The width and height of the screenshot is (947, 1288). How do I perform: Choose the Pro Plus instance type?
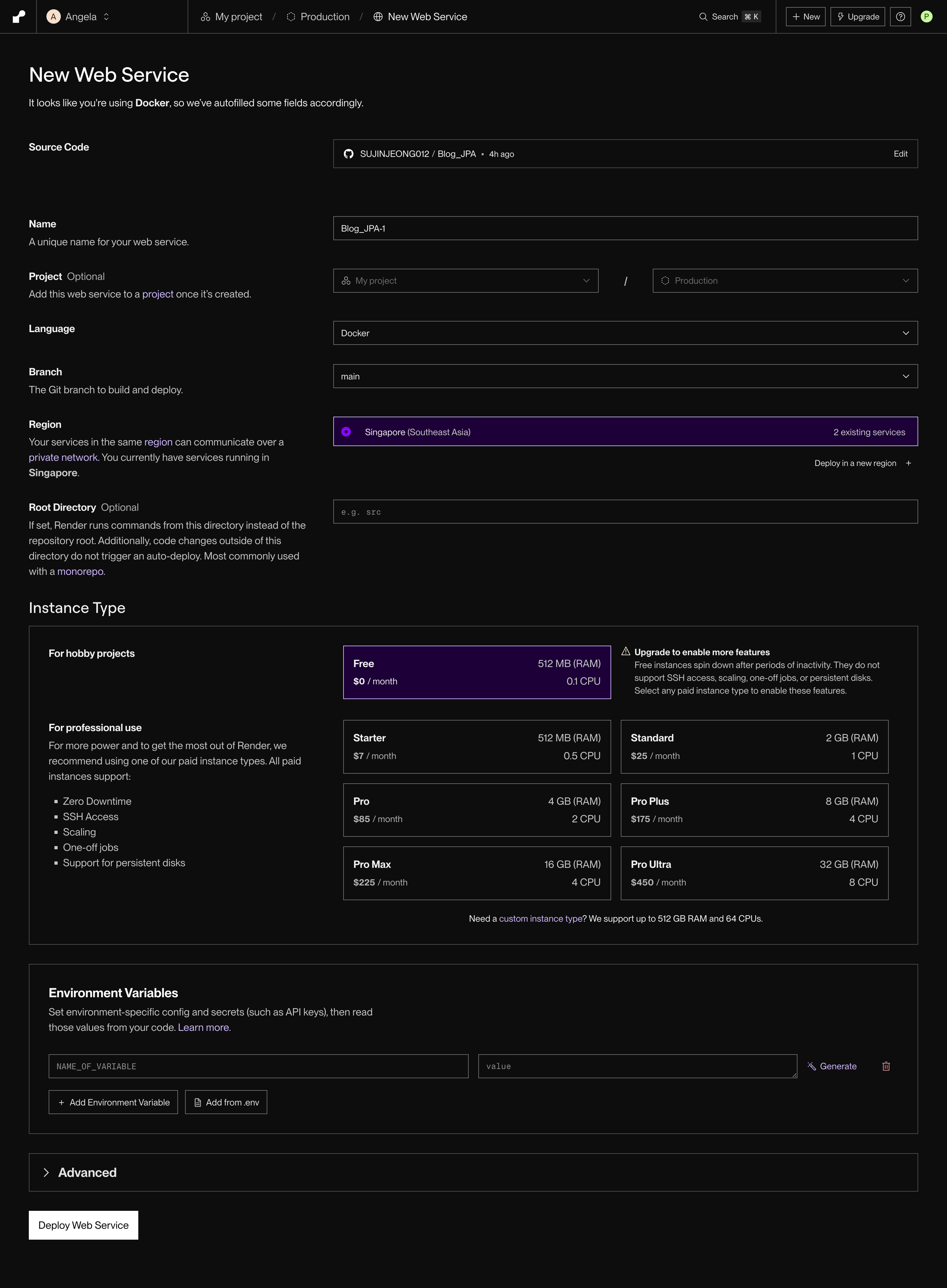coord(754,810)
